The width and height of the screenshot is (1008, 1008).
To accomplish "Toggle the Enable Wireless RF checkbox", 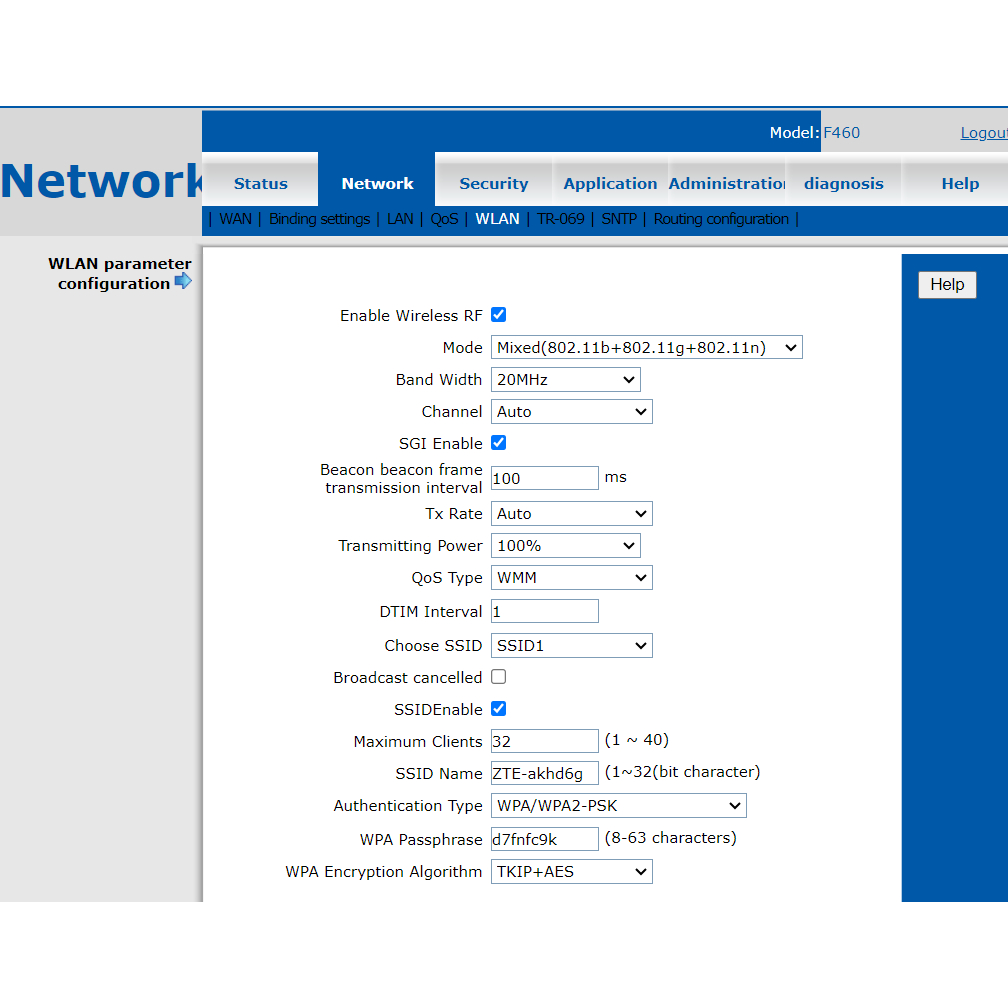I will point(498,315).
